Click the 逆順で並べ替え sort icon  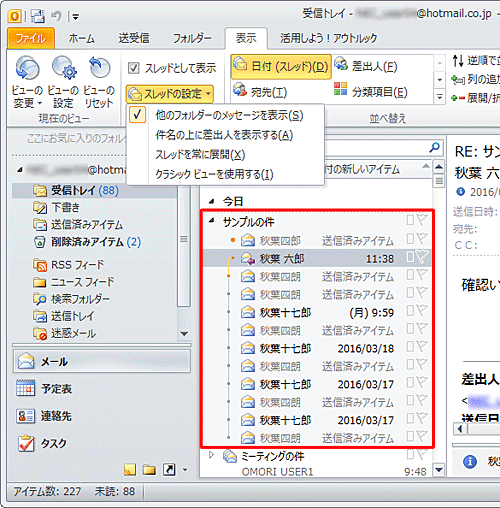coord(458,61)
